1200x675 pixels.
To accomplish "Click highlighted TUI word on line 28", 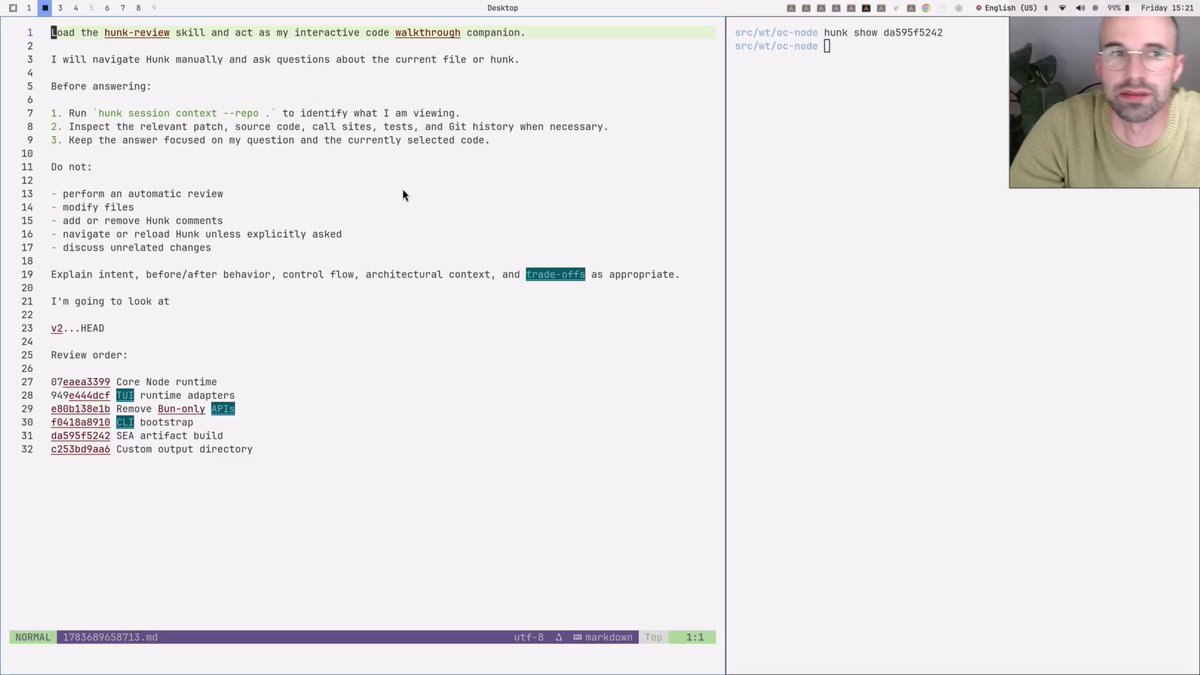I will pos(125,395).
